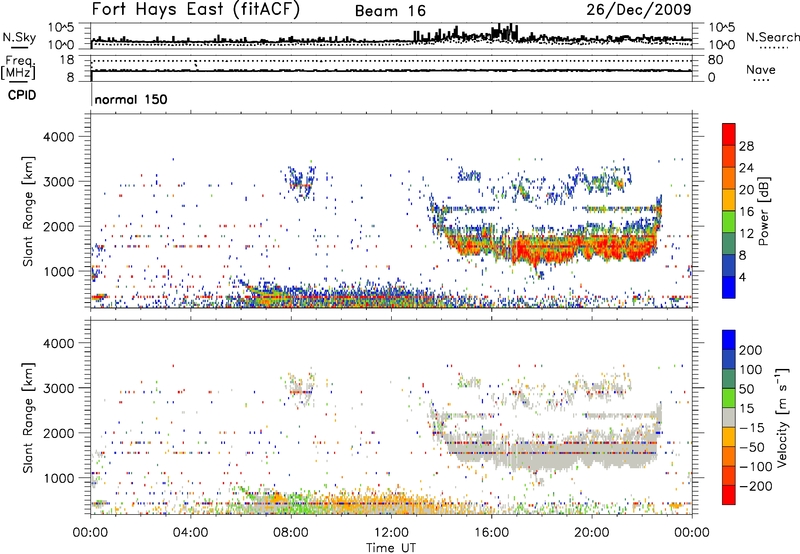The height and width of the screenshot is (554, 800).
Task: Click the '04:00' time tick label
Action: click(191, 533)
